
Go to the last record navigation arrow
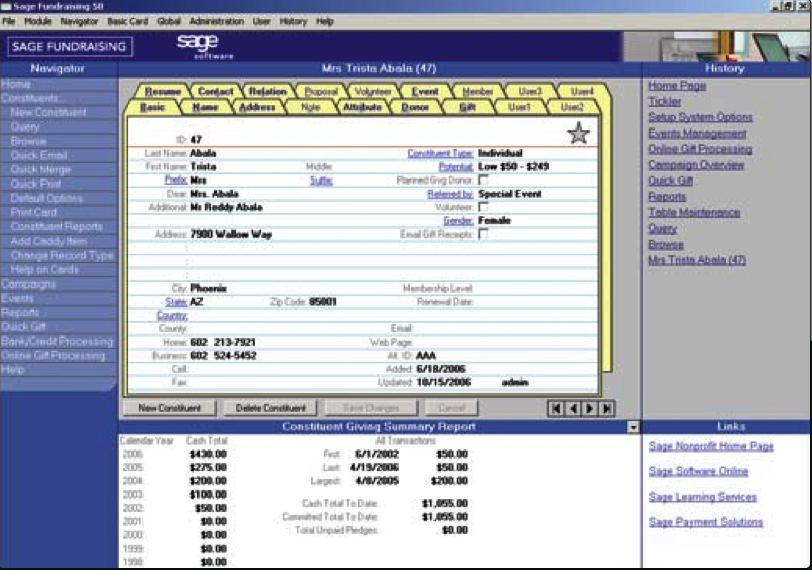[x=606, y=408]
